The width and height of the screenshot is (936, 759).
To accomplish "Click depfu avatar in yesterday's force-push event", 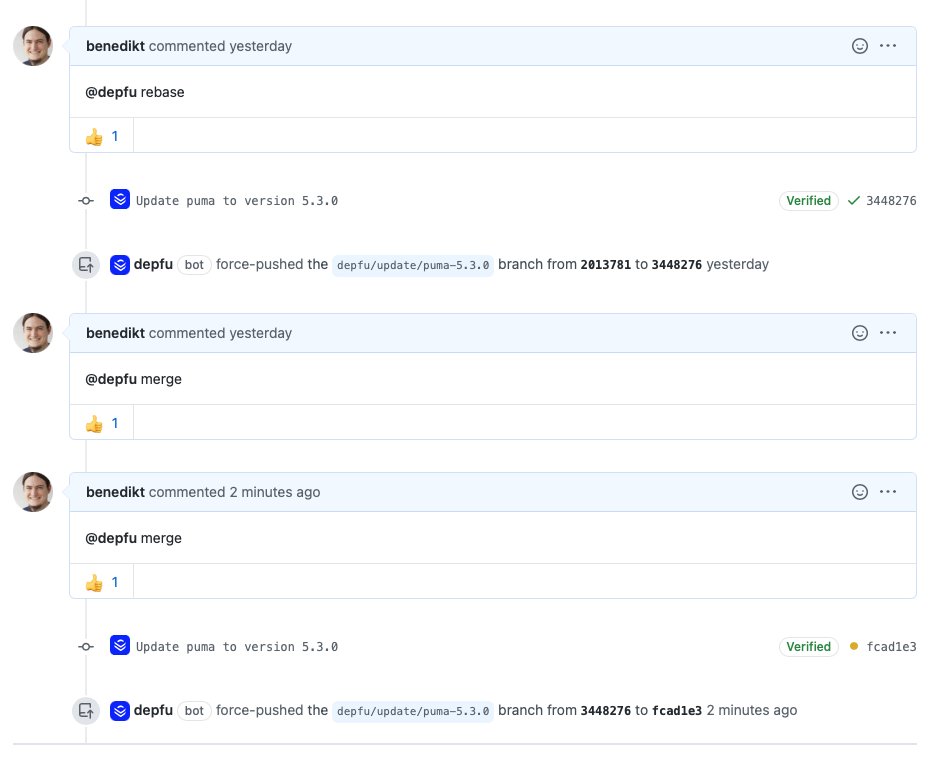I will pos(120,265).
